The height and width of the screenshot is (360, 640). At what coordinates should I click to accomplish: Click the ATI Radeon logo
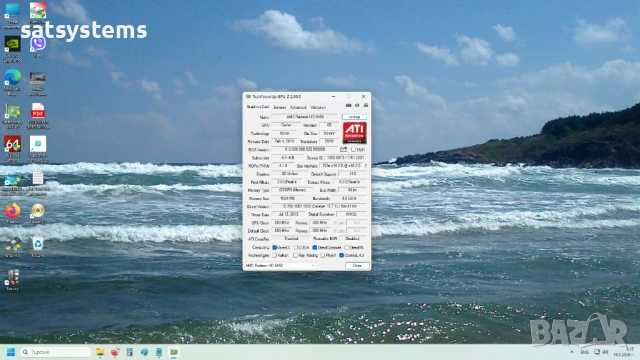tap(354, 133)
